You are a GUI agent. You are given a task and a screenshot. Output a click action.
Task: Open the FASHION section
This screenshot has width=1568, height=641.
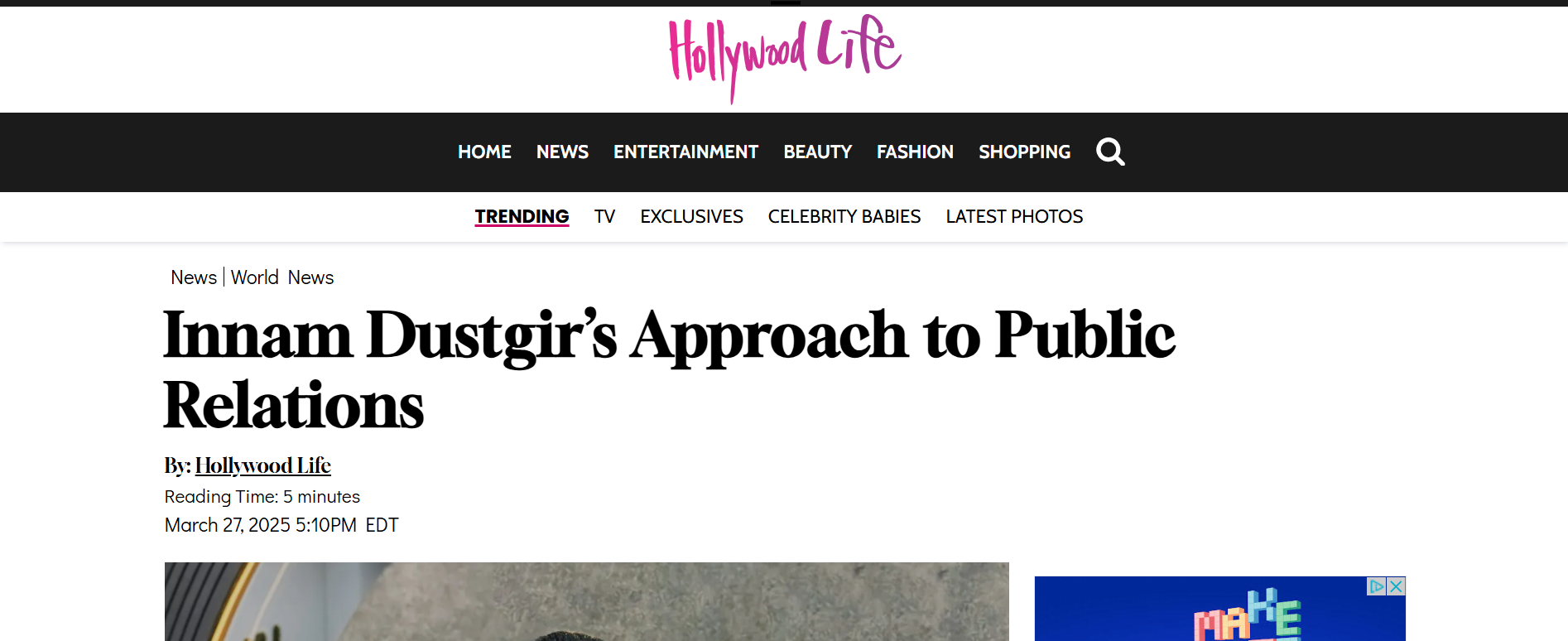(915, 152)
